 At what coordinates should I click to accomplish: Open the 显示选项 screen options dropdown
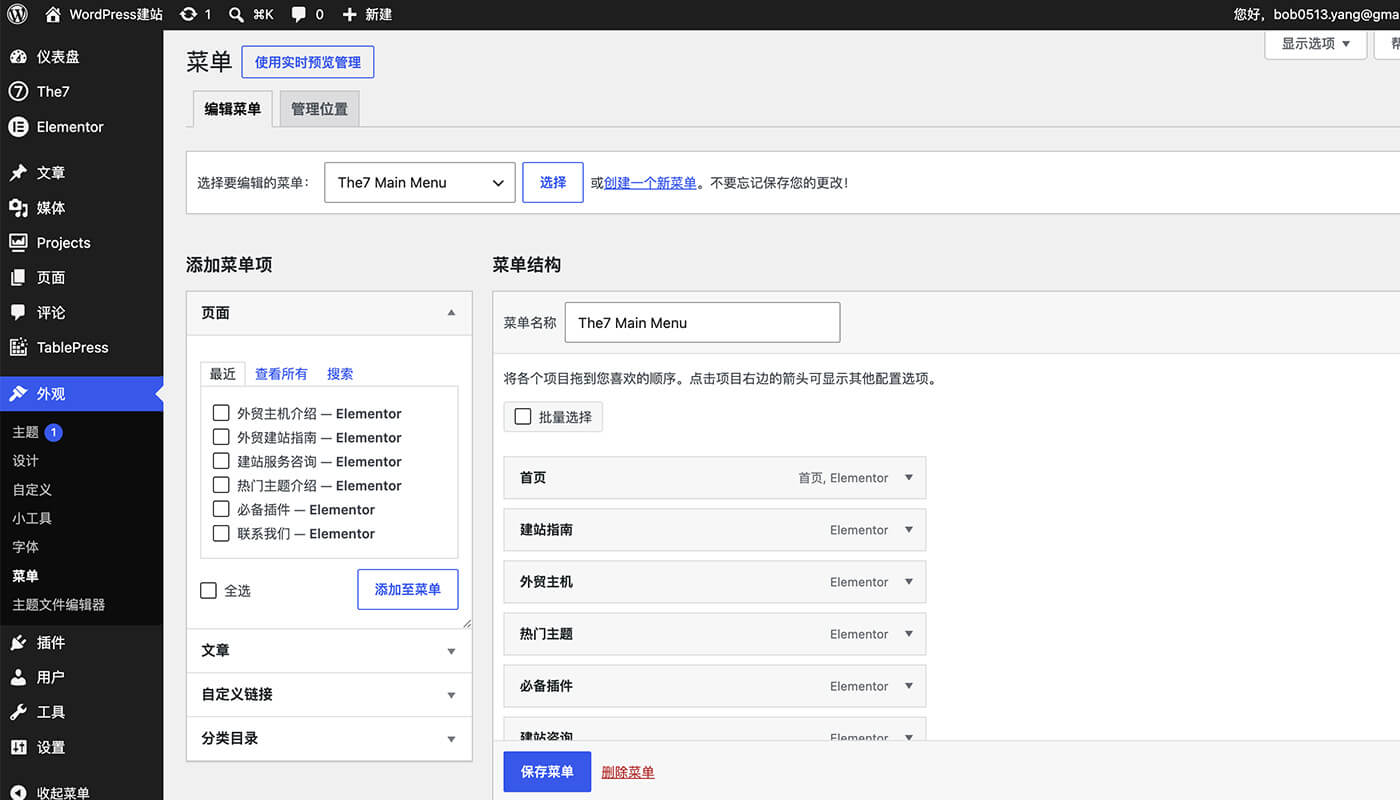[1316, 44]
